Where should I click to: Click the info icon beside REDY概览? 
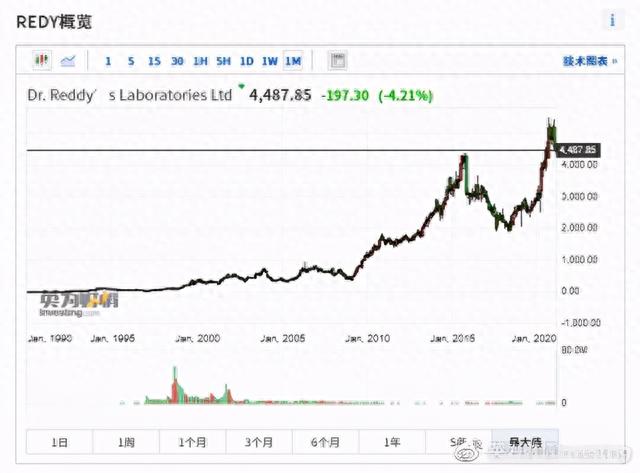[612, 20]
